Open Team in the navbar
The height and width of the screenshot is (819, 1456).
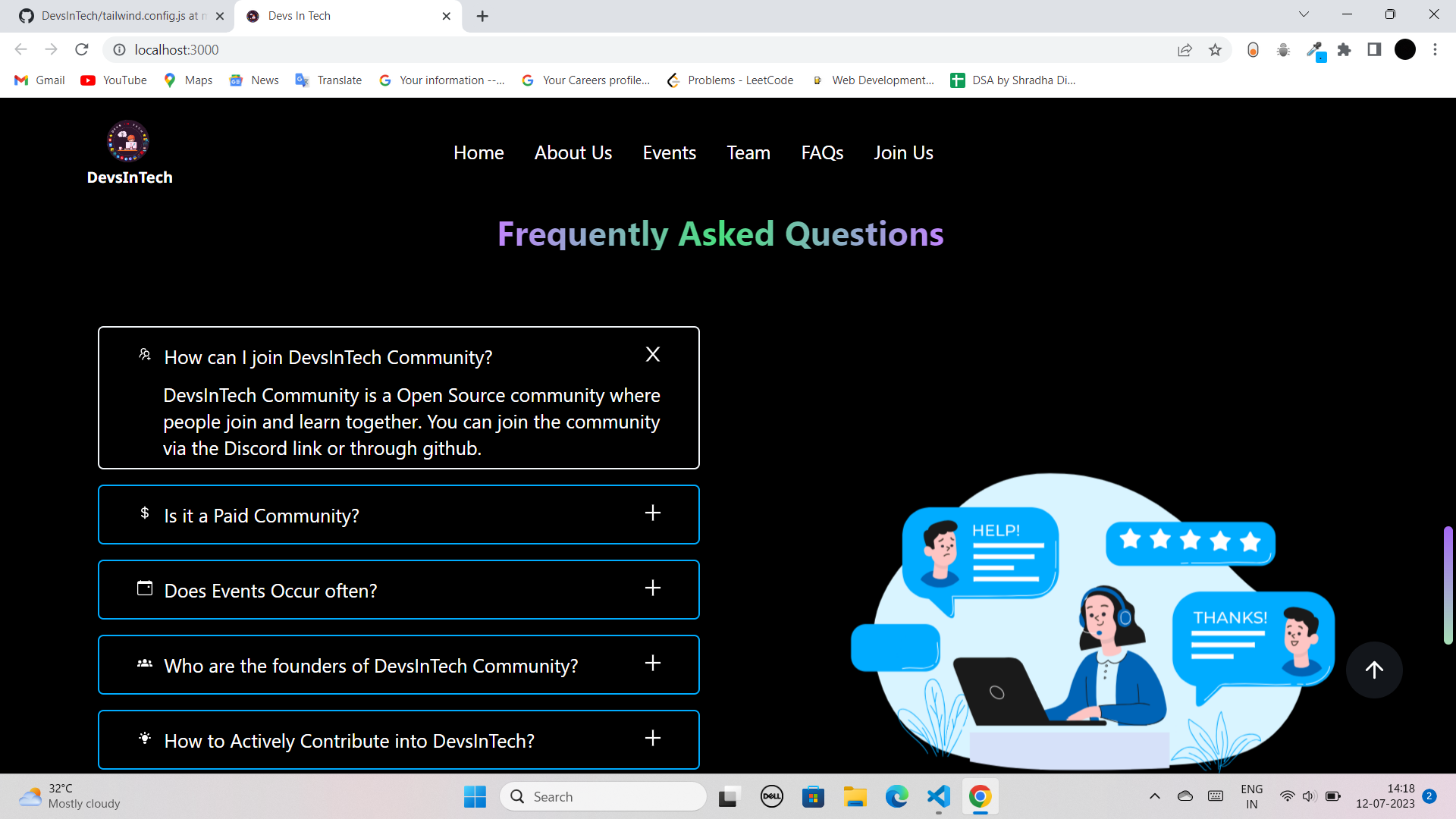(x=748, y=152)
